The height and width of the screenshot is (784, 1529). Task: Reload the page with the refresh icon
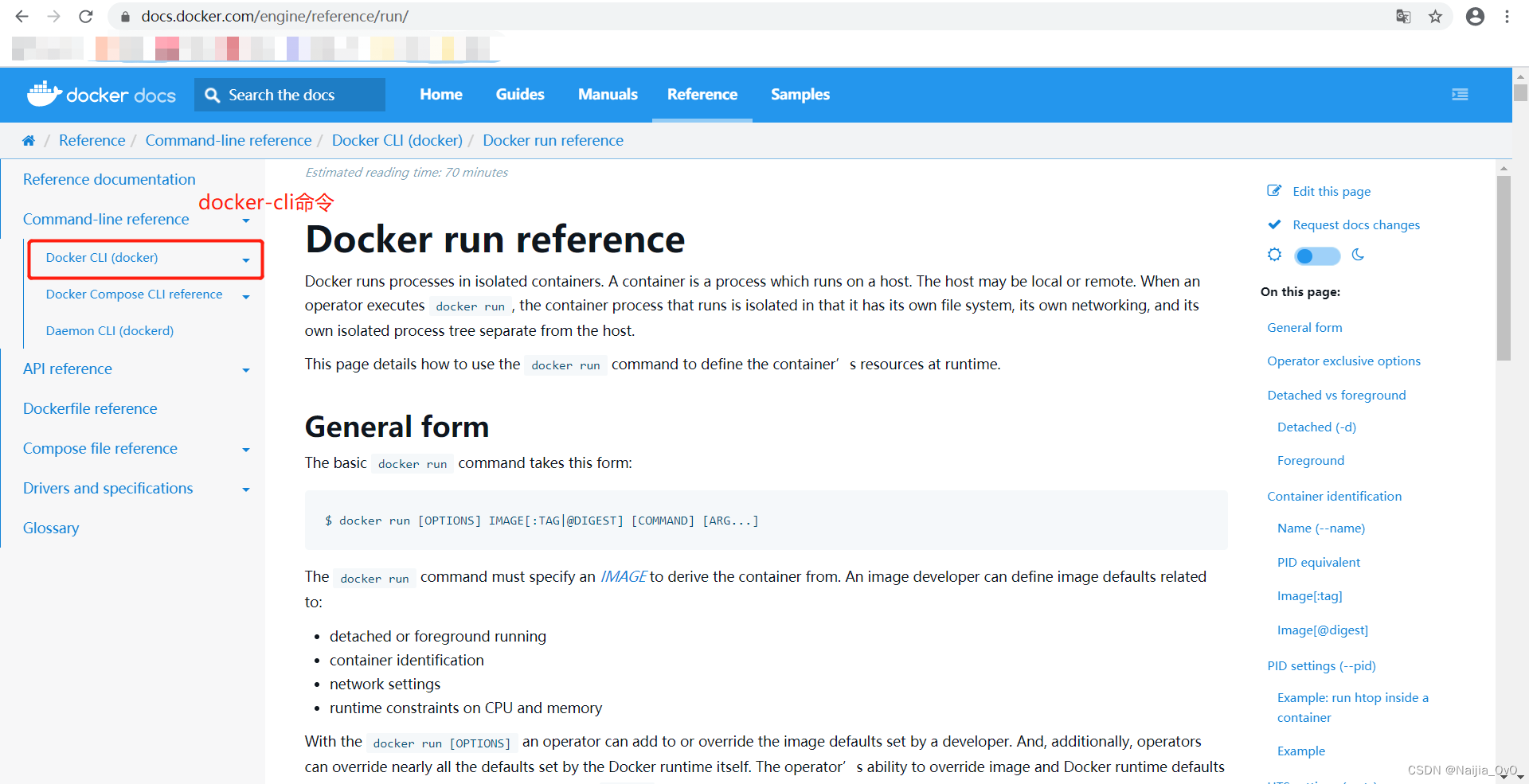pos(86,16)
